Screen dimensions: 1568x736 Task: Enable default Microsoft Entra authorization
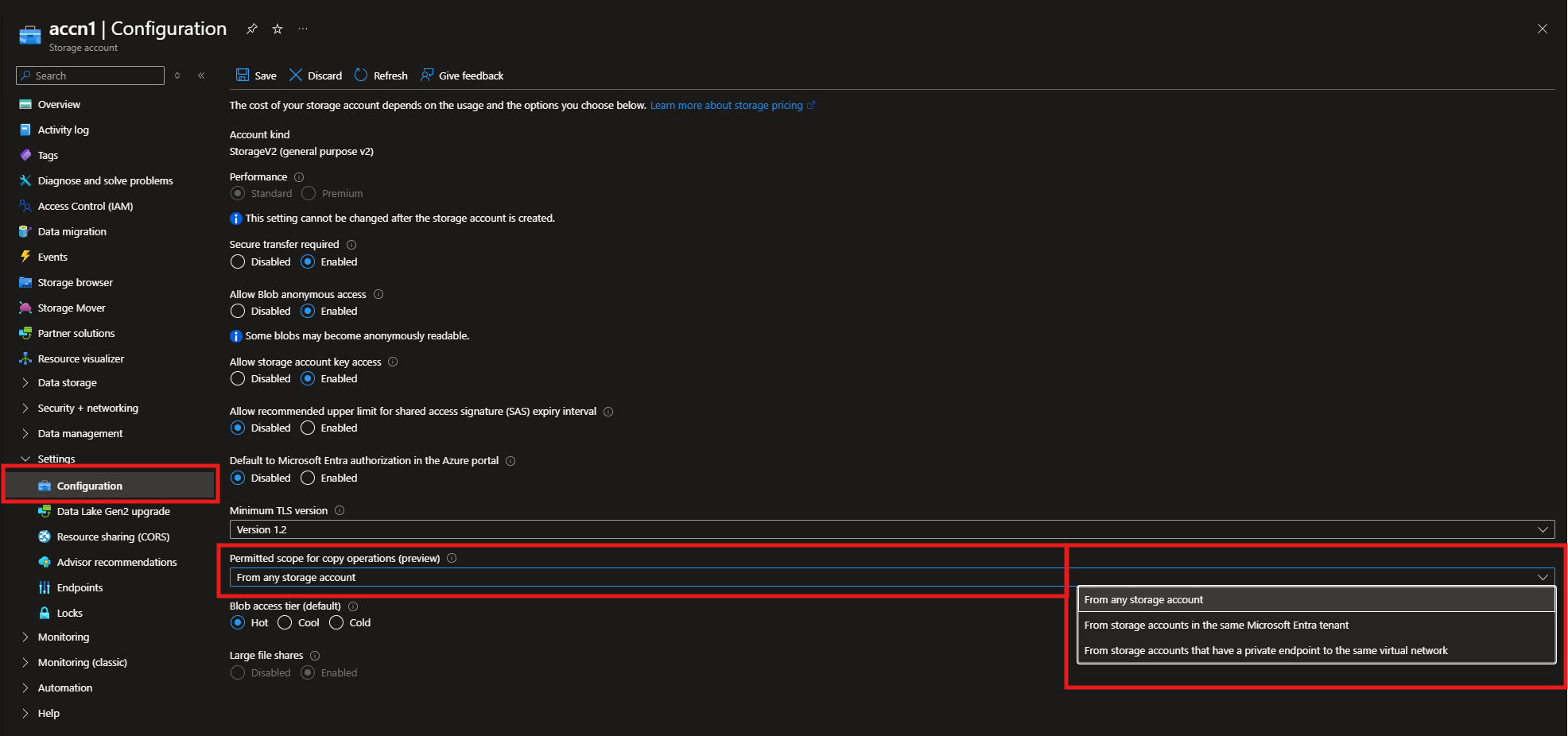pos(308,478)
